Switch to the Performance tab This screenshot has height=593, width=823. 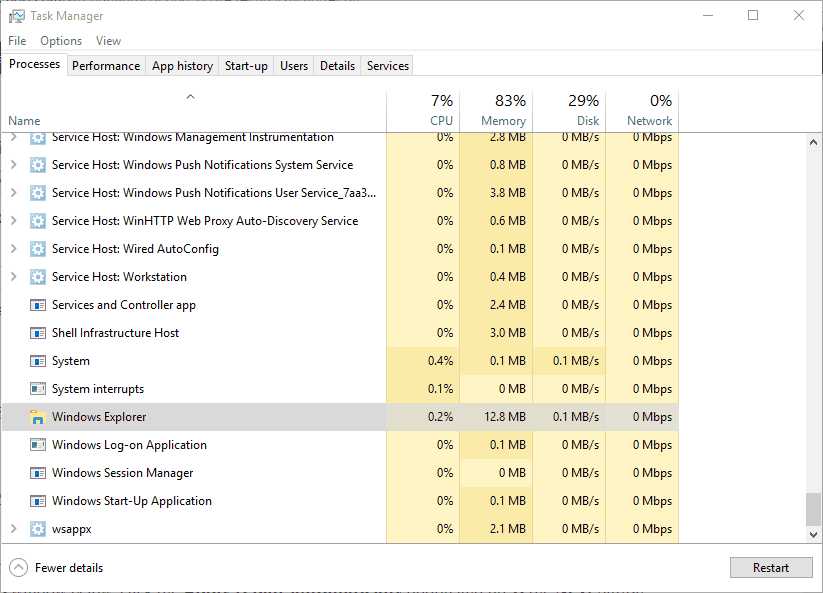pos(106,66)
